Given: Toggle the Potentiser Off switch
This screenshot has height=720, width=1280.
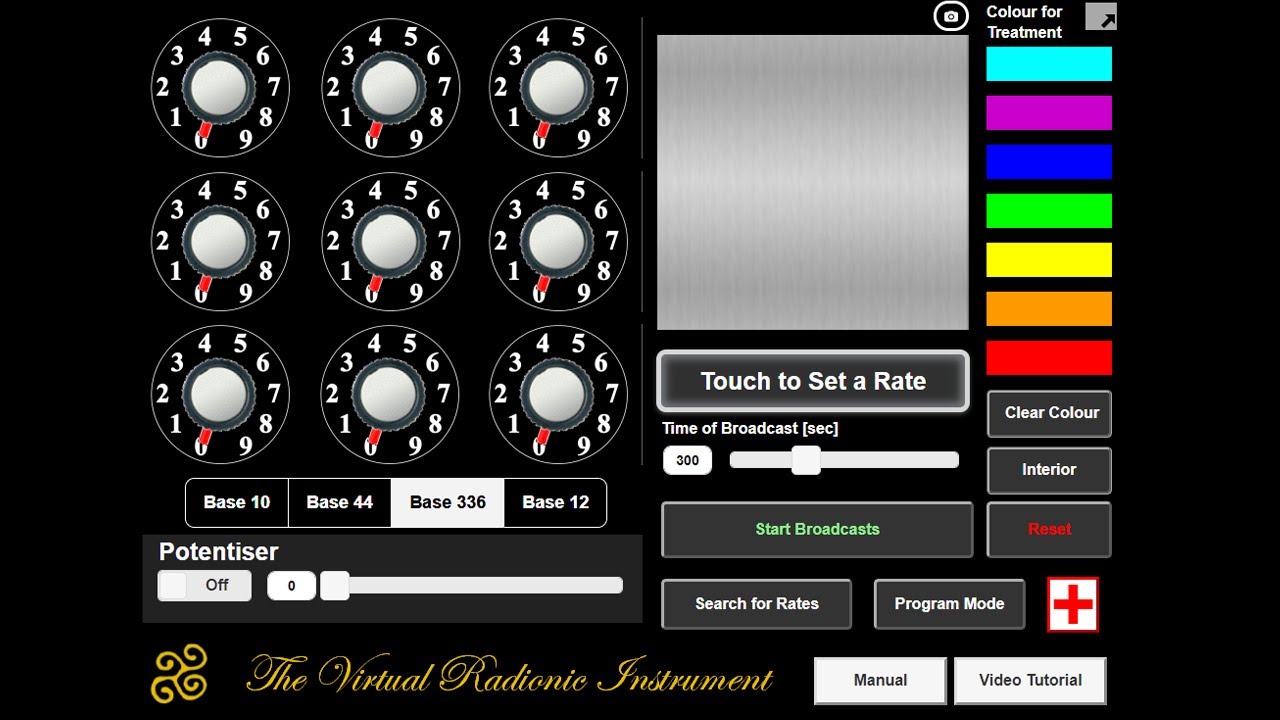Looking at the screenshot, I should [x=204, y=585].
